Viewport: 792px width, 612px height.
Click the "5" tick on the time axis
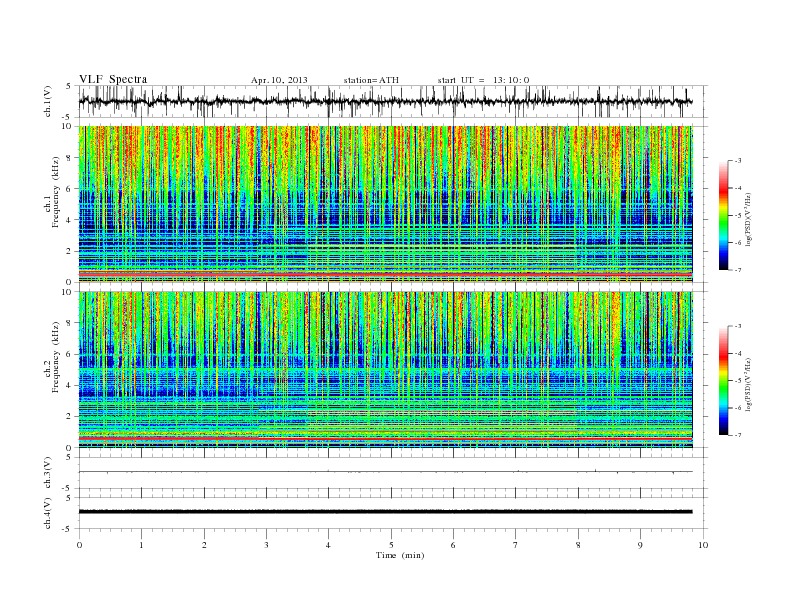(x=391, y=545)
